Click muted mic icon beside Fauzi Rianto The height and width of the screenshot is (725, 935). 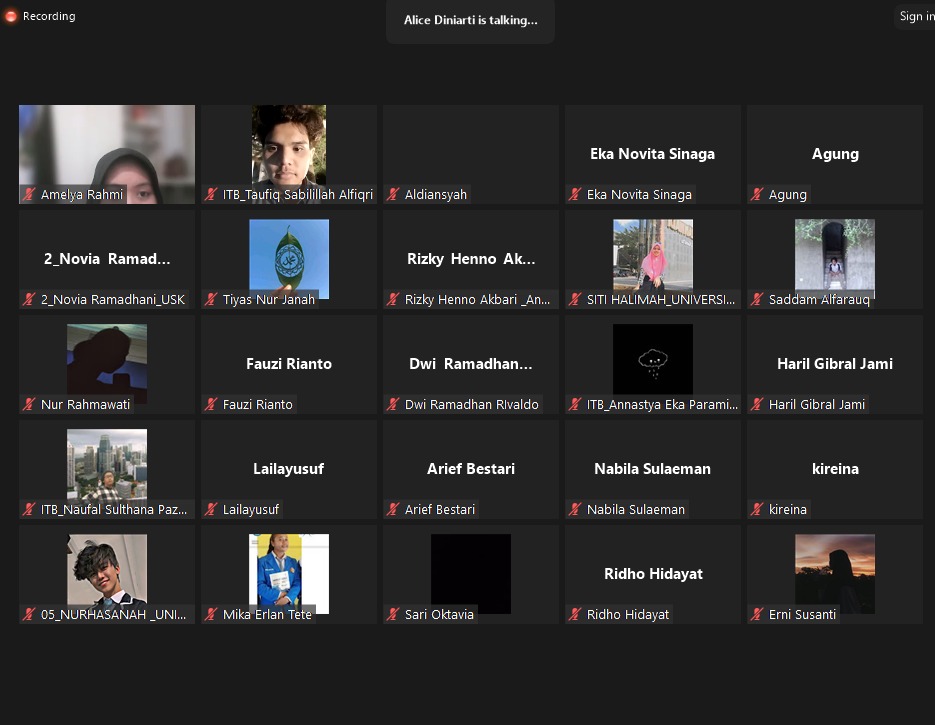tap(212, 405)
